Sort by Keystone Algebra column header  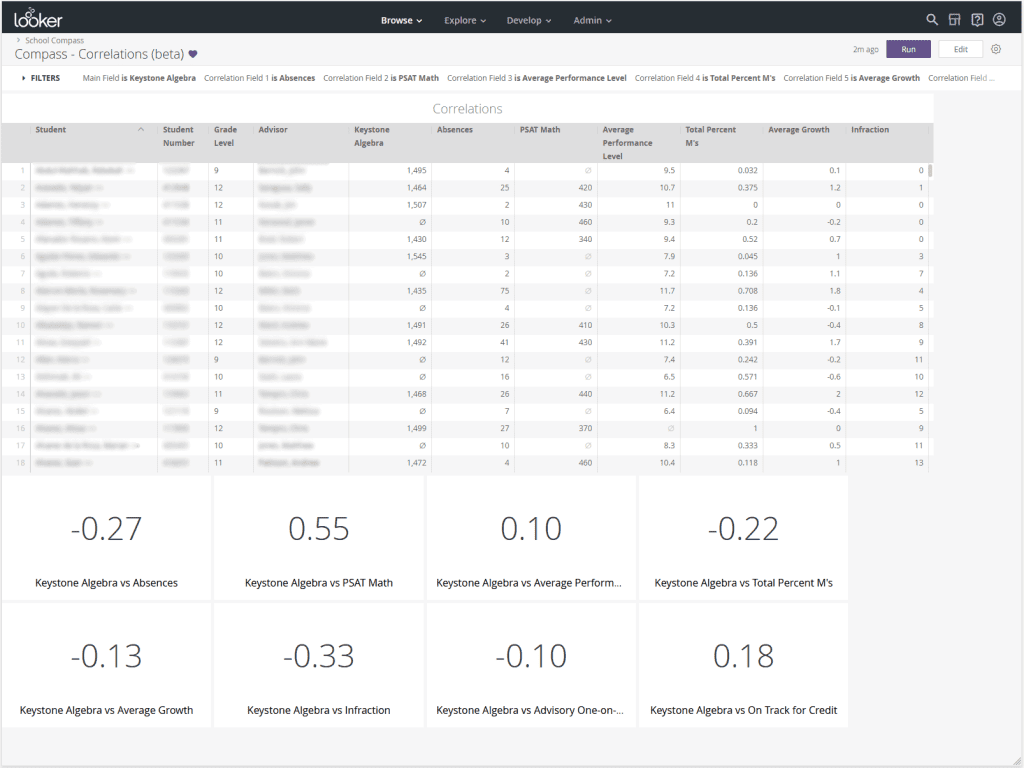coord(372,136)
